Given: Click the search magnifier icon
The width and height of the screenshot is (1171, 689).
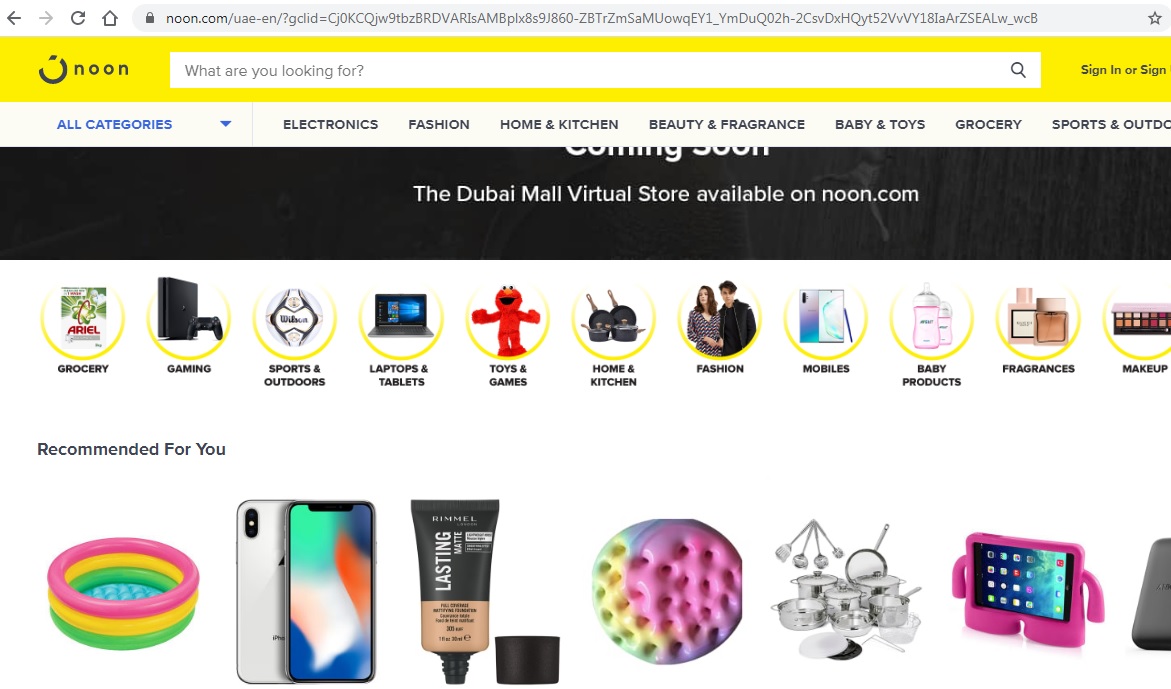Looking at the screenshot, I should click(1018, 70).
